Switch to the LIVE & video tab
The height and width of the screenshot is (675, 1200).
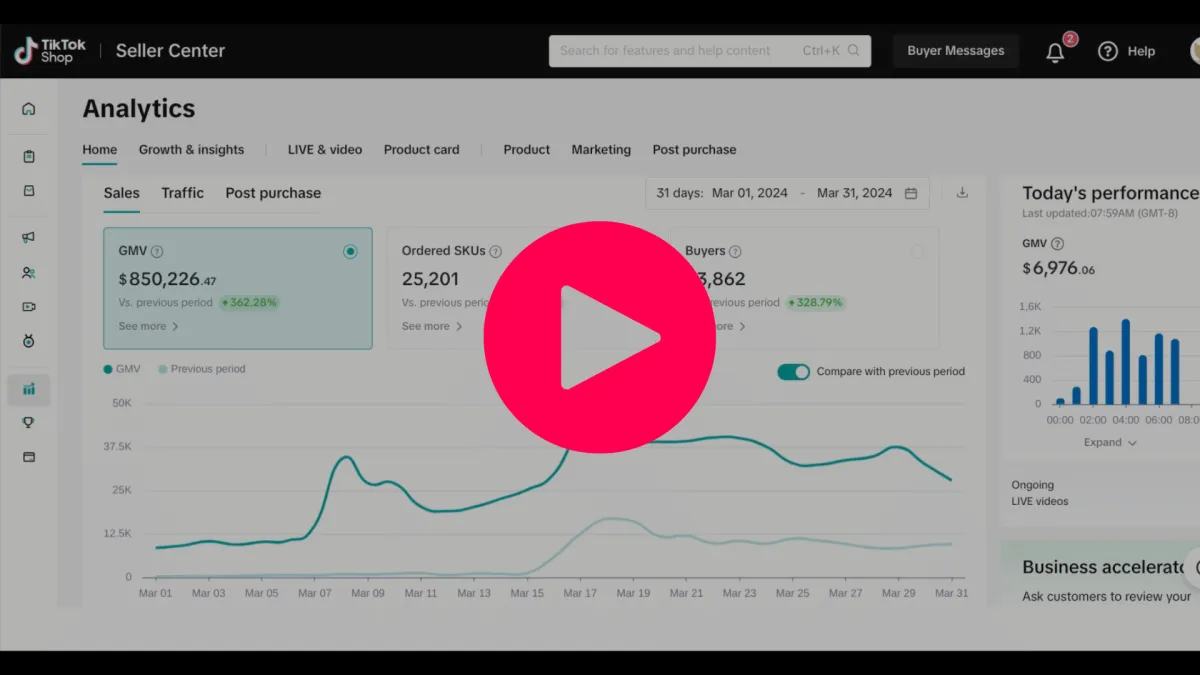tap(325, 150)
